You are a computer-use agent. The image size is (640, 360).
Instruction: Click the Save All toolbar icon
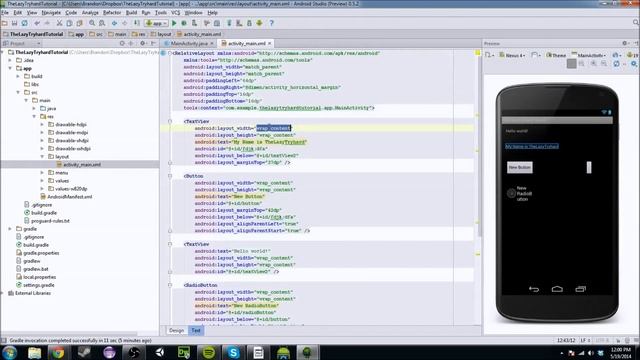pyautogui.click(x=14, y=23)
